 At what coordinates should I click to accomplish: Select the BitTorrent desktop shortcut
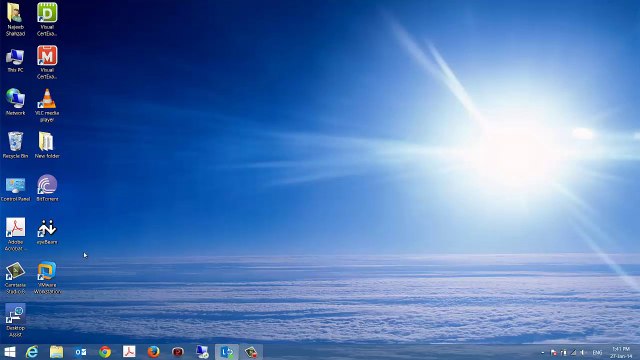(x=47, y=188)
